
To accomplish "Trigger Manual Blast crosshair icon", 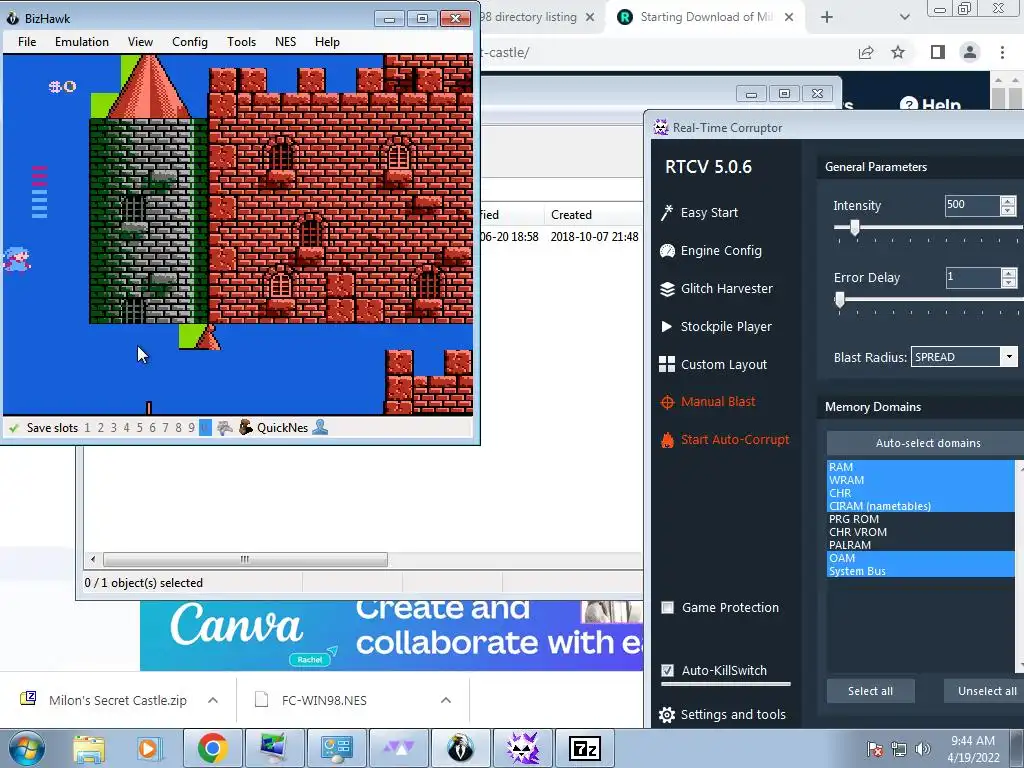I will pos(667,402).
